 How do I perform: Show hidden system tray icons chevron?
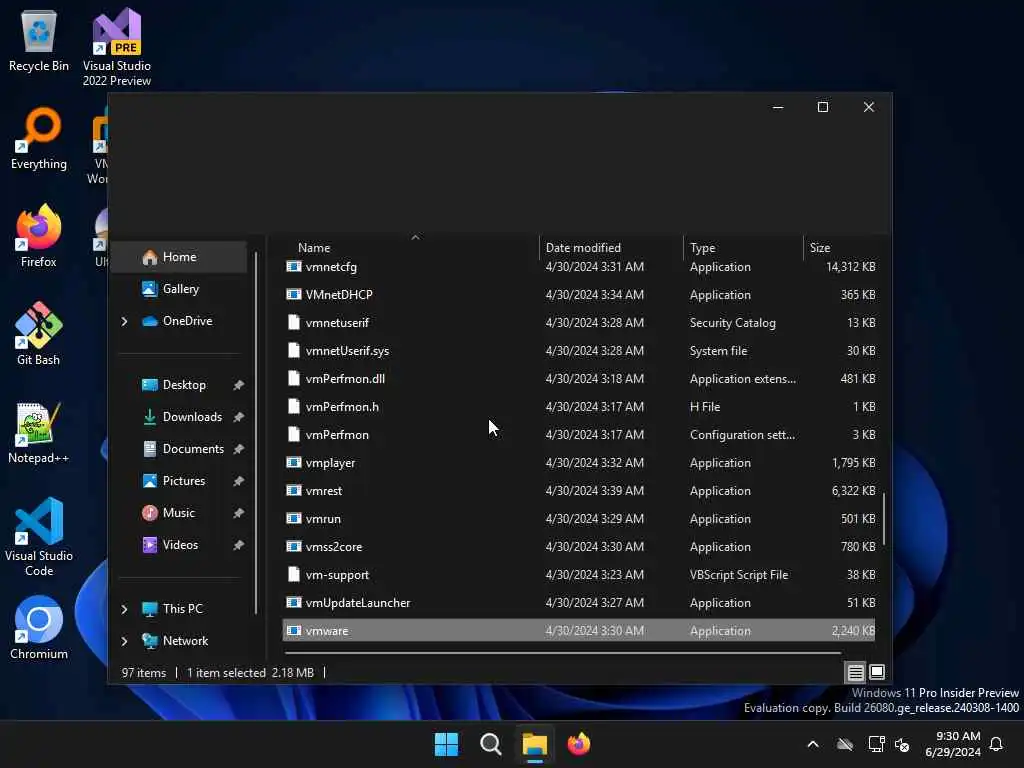[813, 744]
